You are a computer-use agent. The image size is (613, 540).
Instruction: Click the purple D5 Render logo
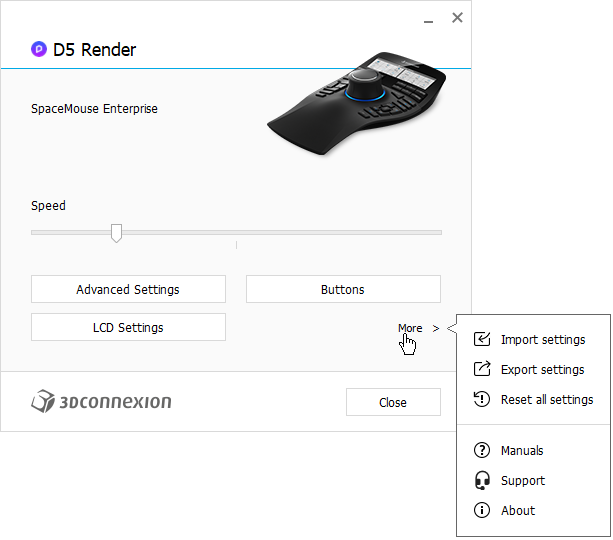39,49
